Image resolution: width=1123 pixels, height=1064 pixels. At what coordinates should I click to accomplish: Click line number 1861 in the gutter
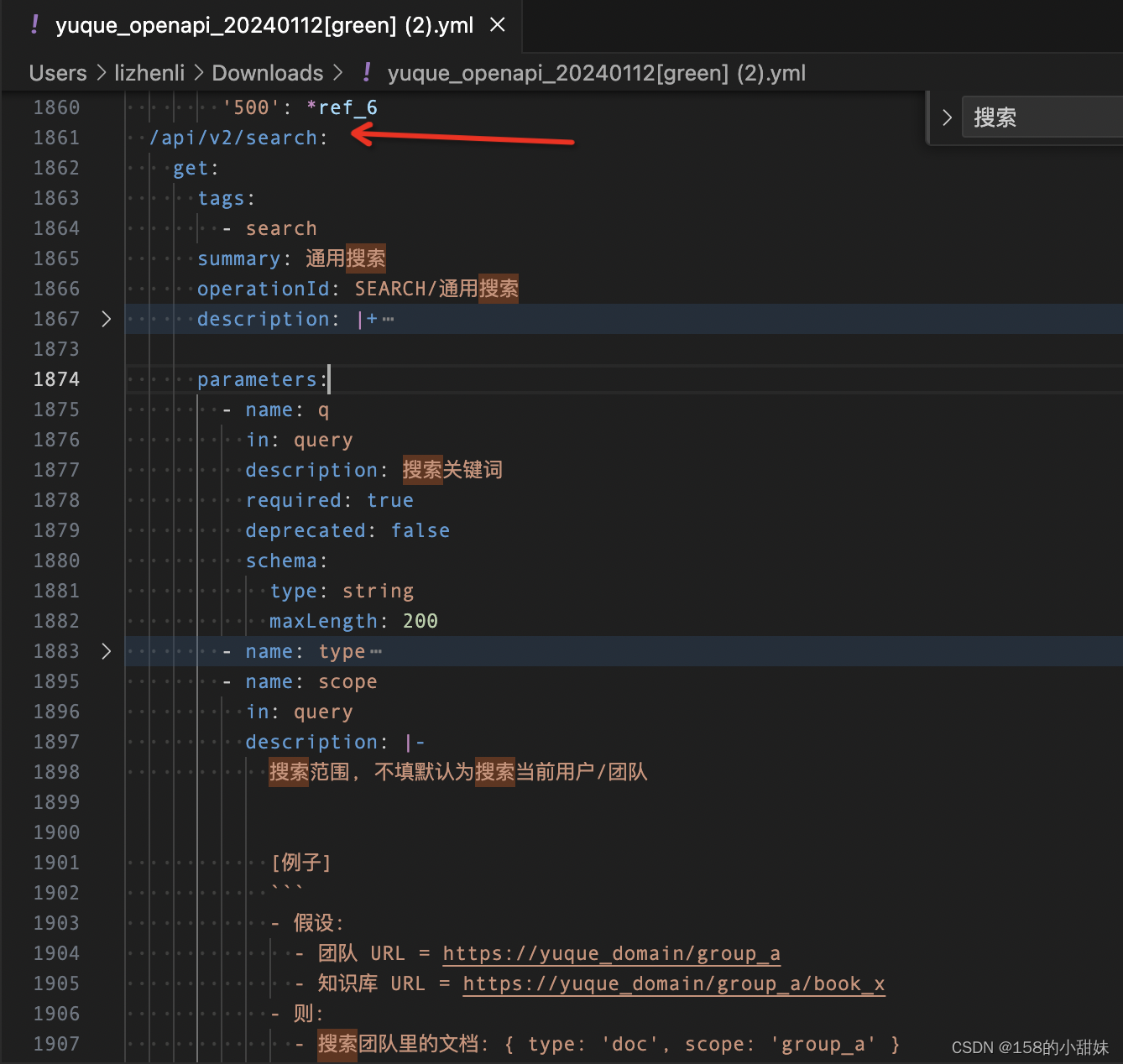point(56,138)
